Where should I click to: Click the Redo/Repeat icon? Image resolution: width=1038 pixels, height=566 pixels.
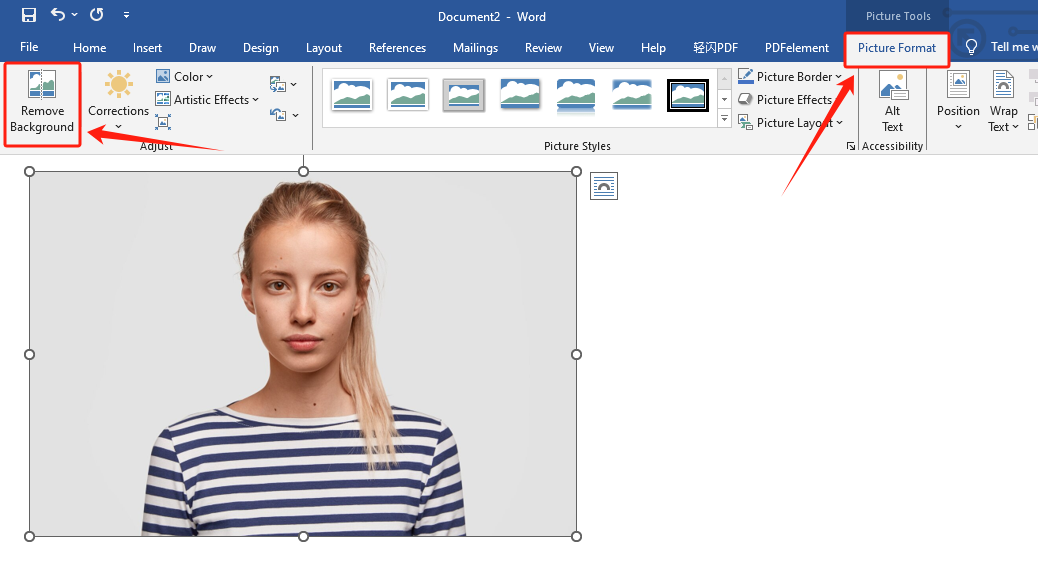(97, 15)
